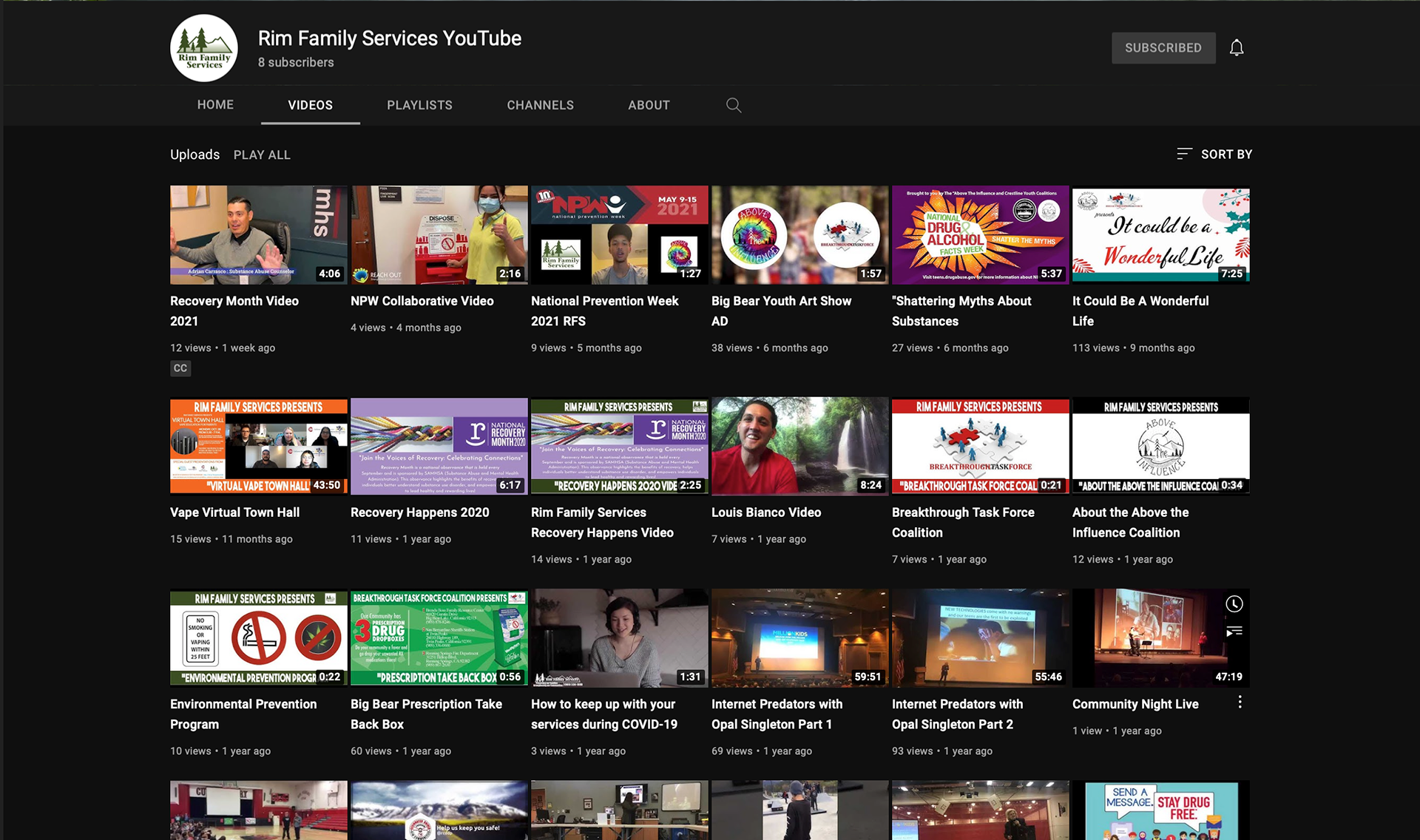Open Big Bear Prescription Take Back Box thumbnail
The width and height of the screenshot is (1420, 840).
(439, 638)
